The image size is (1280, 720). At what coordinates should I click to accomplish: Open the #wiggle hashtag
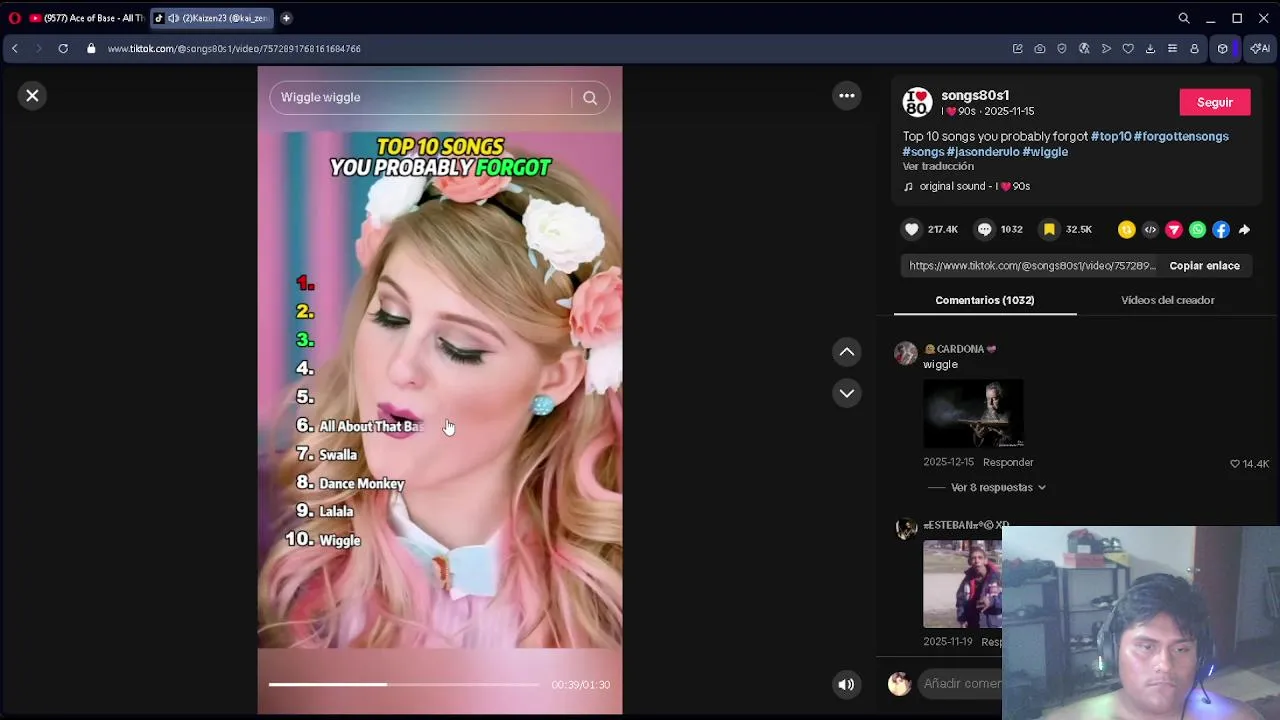[x=1045, y=152]
